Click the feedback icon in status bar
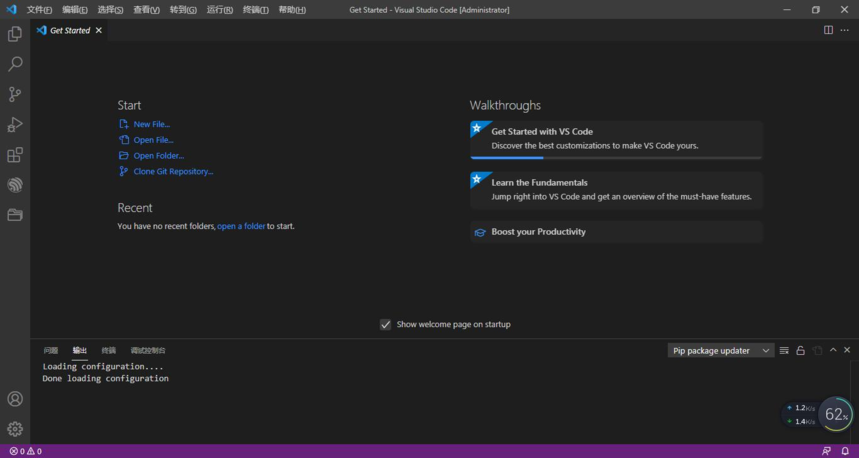Image resolution: width=859 pixels, height=458 pixels. pos(827,451)
